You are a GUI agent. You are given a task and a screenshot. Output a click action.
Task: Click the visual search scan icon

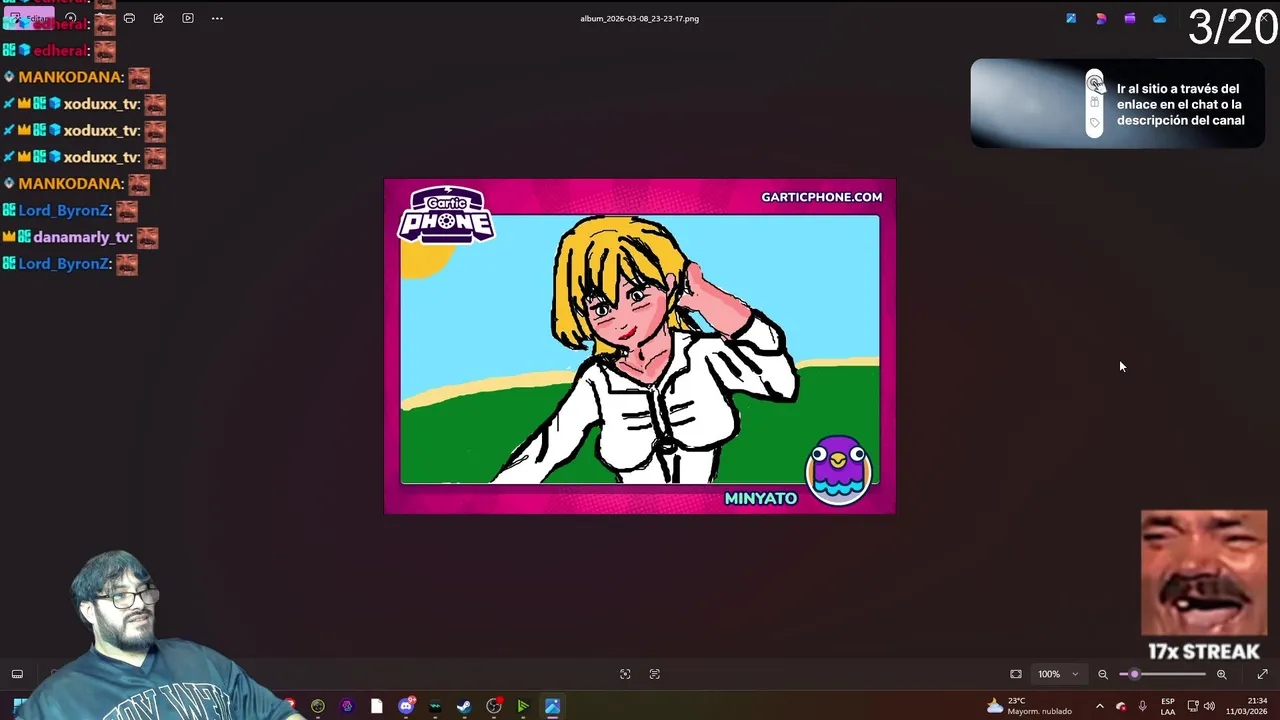coord(625,674)
